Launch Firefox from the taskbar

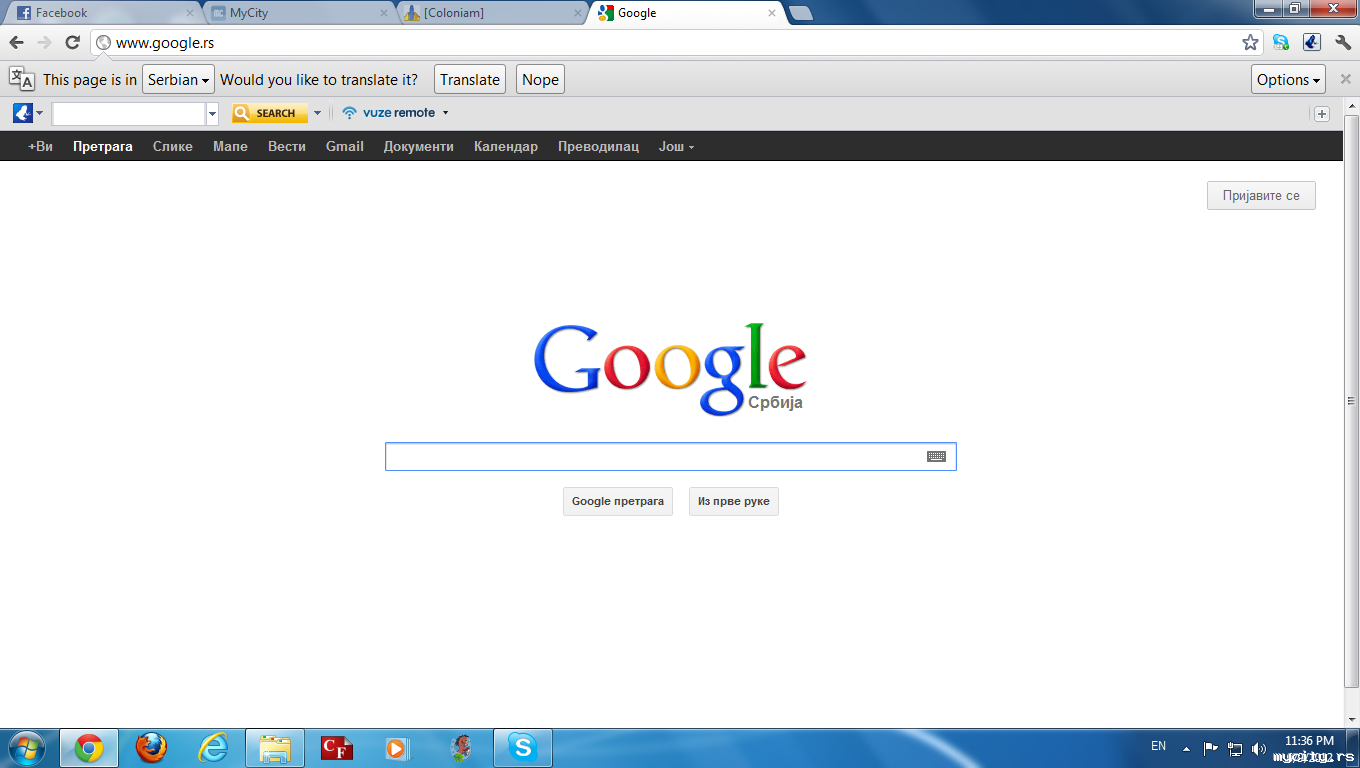[151, 748]
